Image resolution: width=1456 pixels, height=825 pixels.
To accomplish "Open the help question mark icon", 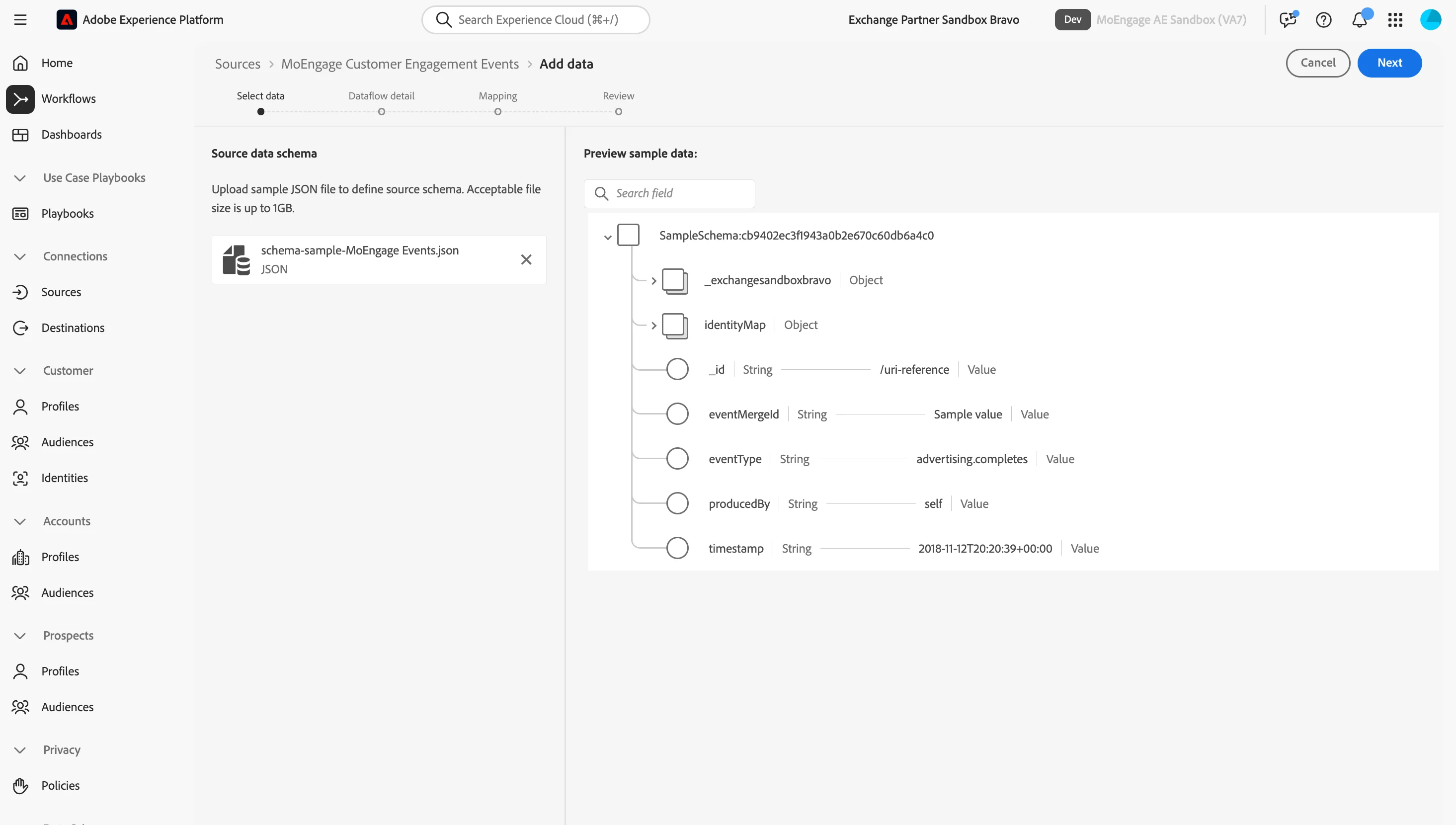I will pyautogui.click(x=1323, y=20).
